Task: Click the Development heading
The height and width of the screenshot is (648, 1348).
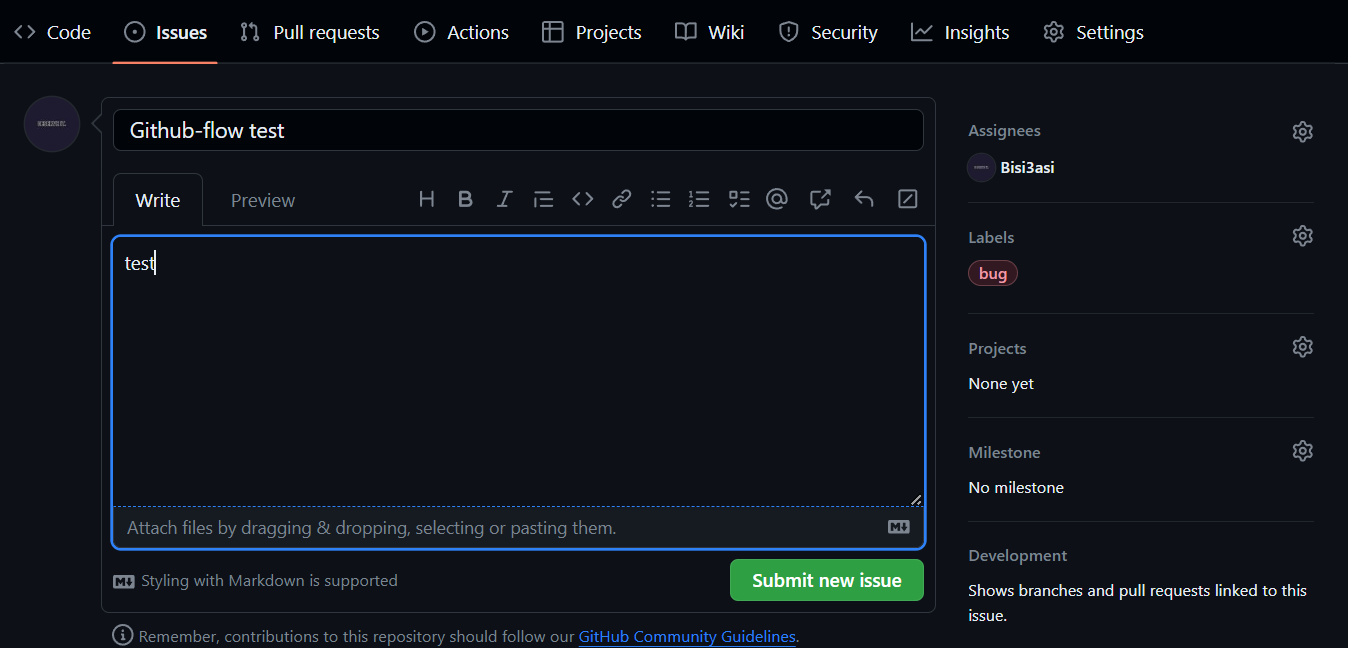Action: click(x=1018, y=555)
